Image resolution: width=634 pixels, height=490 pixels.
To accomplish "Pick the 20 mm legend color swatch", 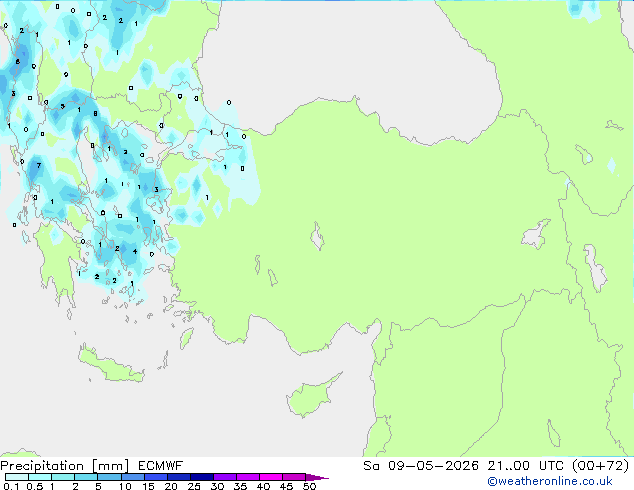I will (x=178, y=477).
